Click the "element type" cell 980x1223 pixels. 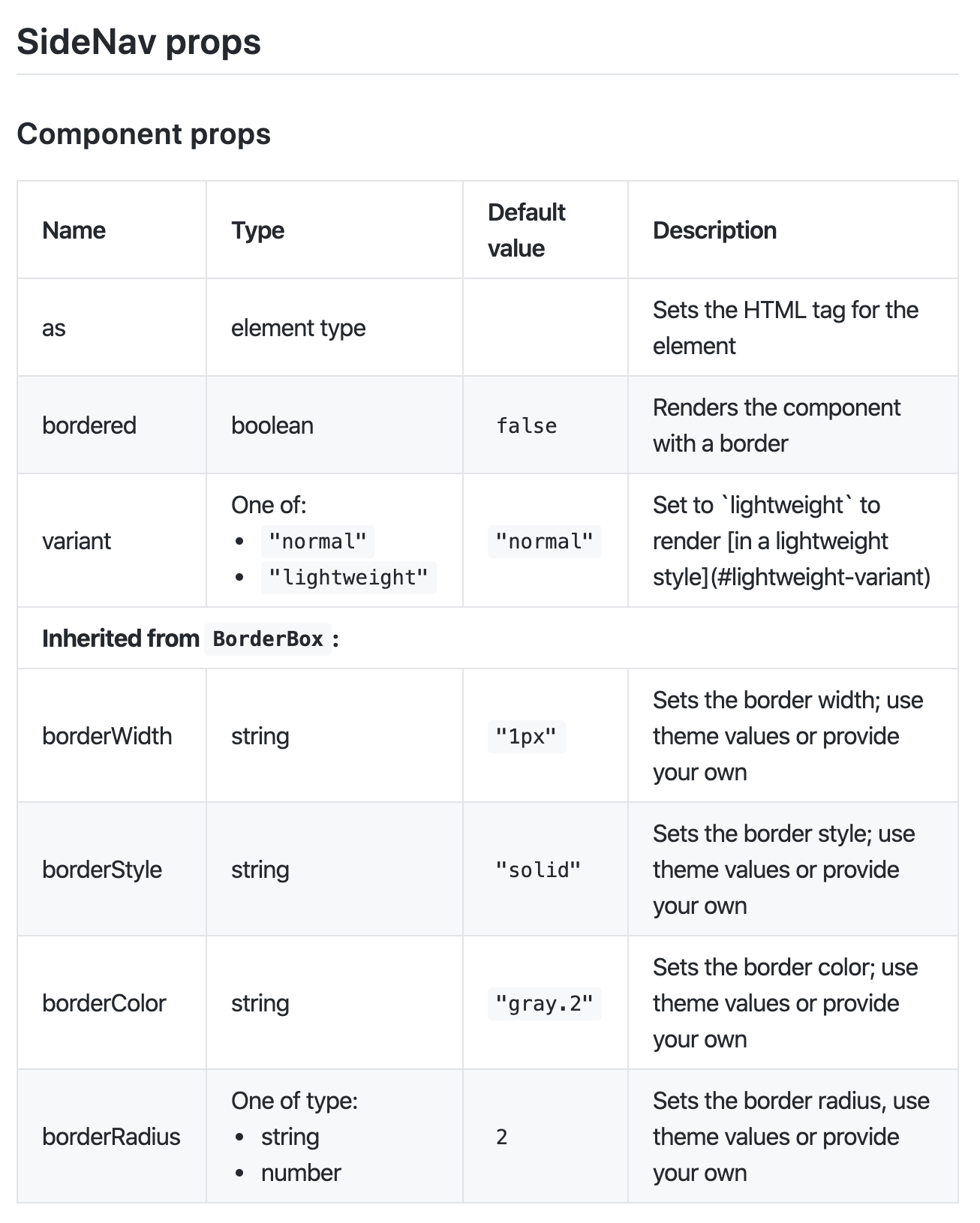[x=298, y=328]
